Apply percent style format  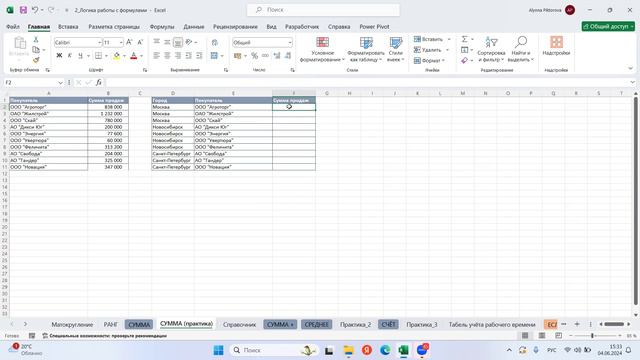[x=255, y=56]
